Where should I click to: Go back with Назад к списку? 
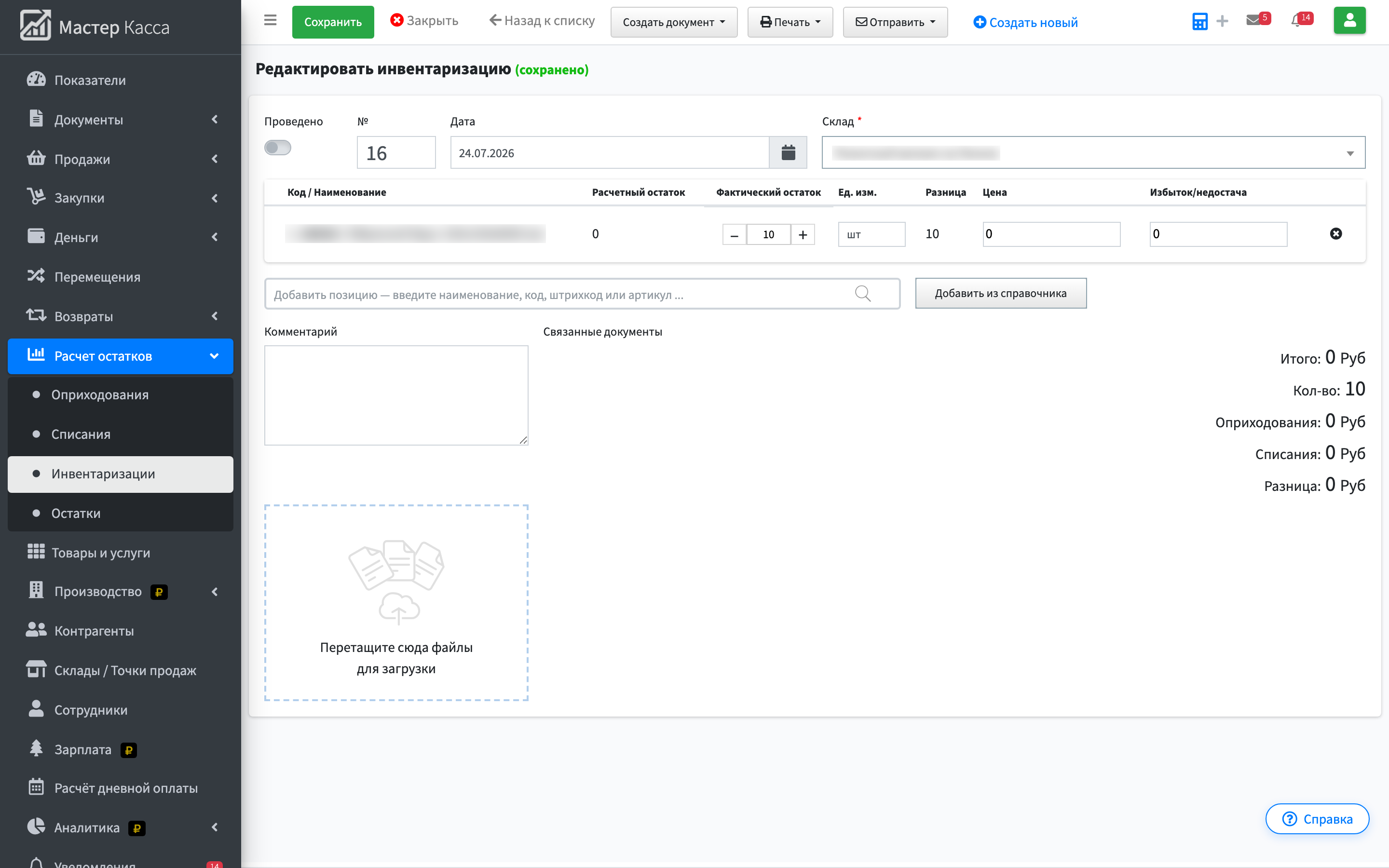(542, 21)
